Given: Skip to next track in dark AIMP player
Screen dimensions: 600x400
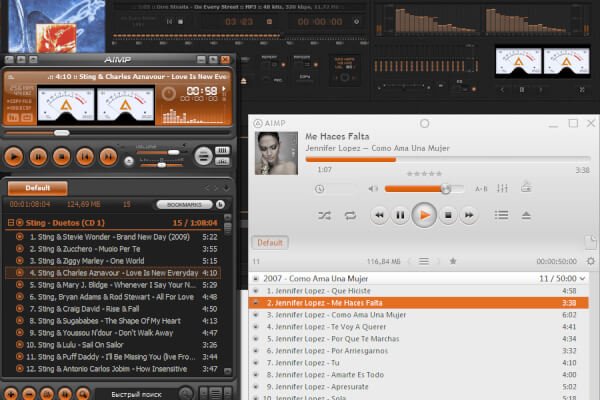Looking at the screenshot, I should pos(108,157).
